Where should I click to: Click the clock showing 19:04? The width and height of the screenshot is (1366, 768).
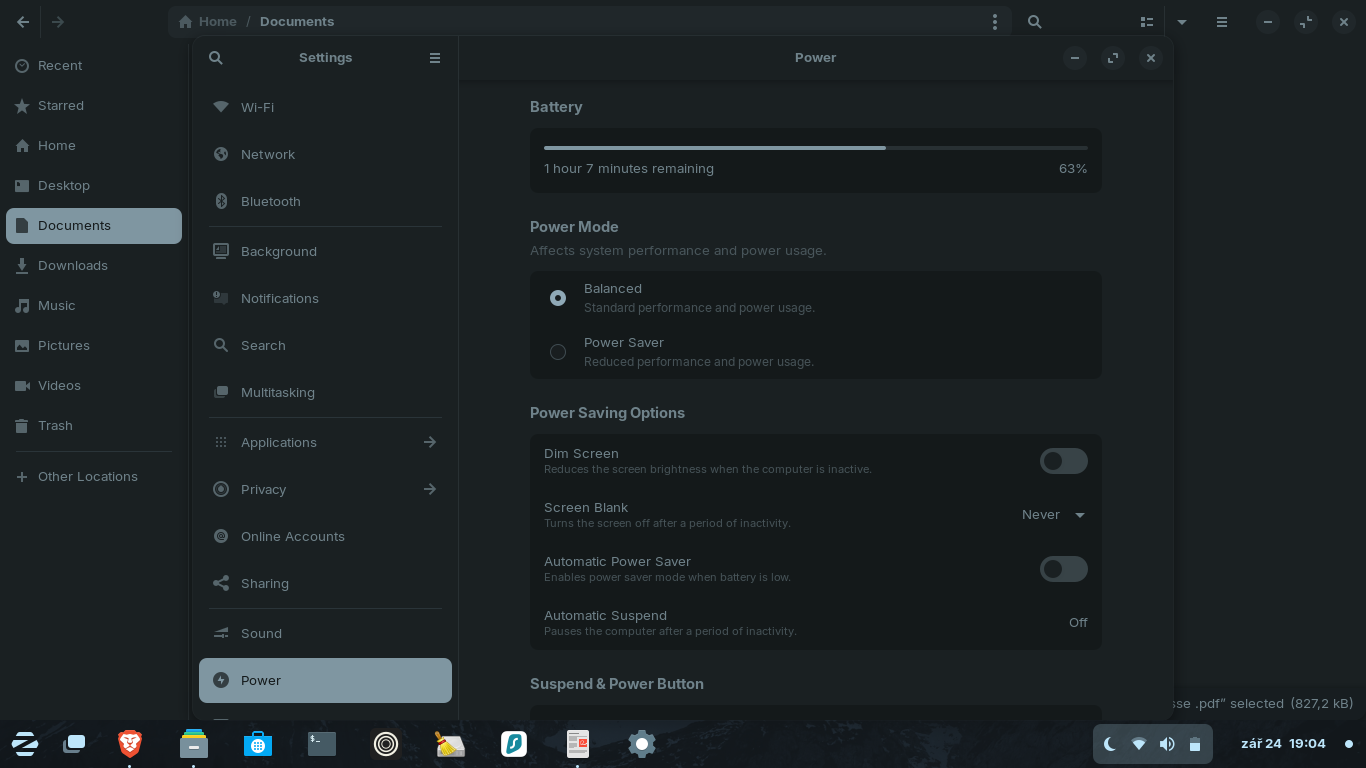point(1307,744)
